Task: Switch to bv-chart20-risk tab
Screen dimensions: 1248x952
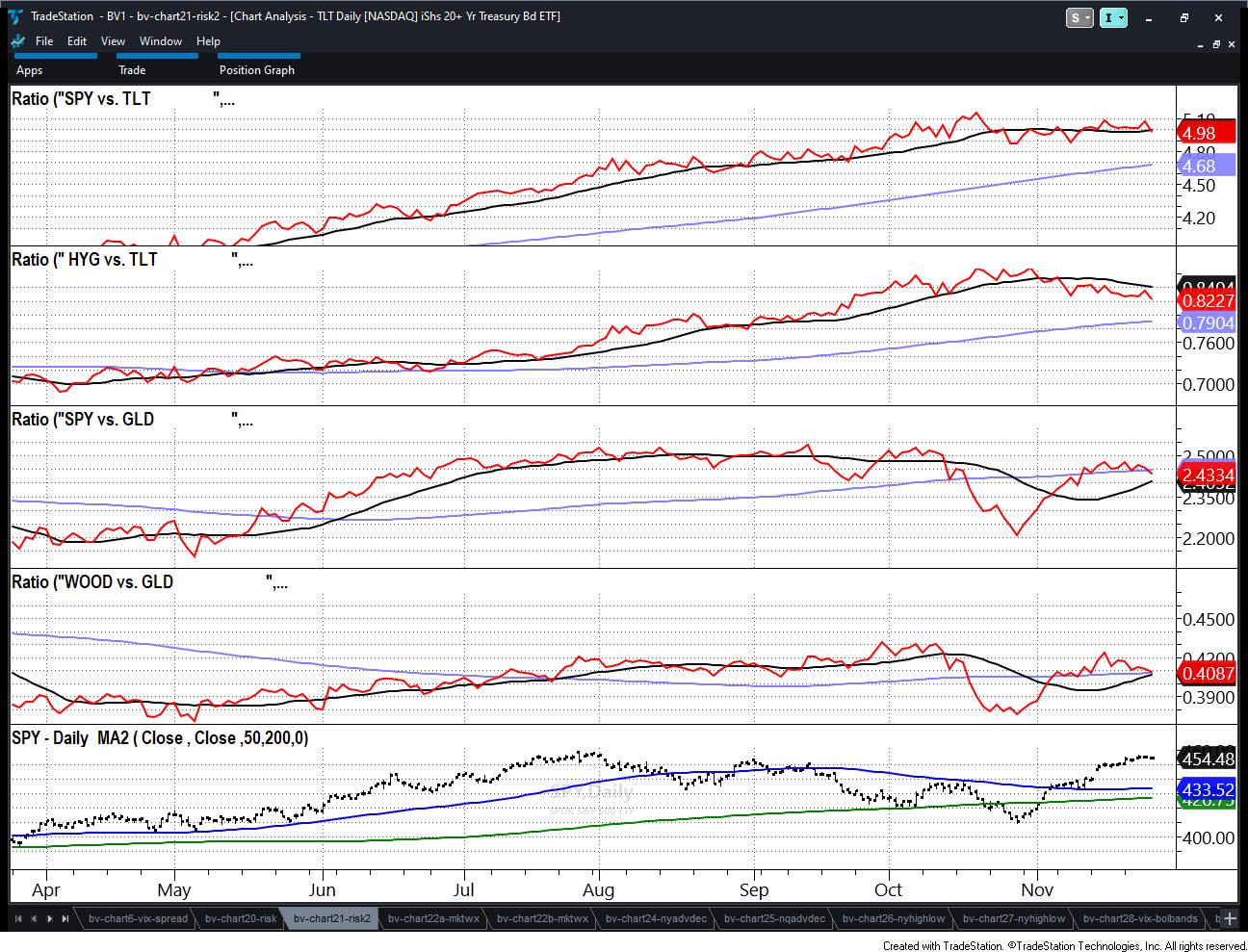Action: [x=241, y=918]
